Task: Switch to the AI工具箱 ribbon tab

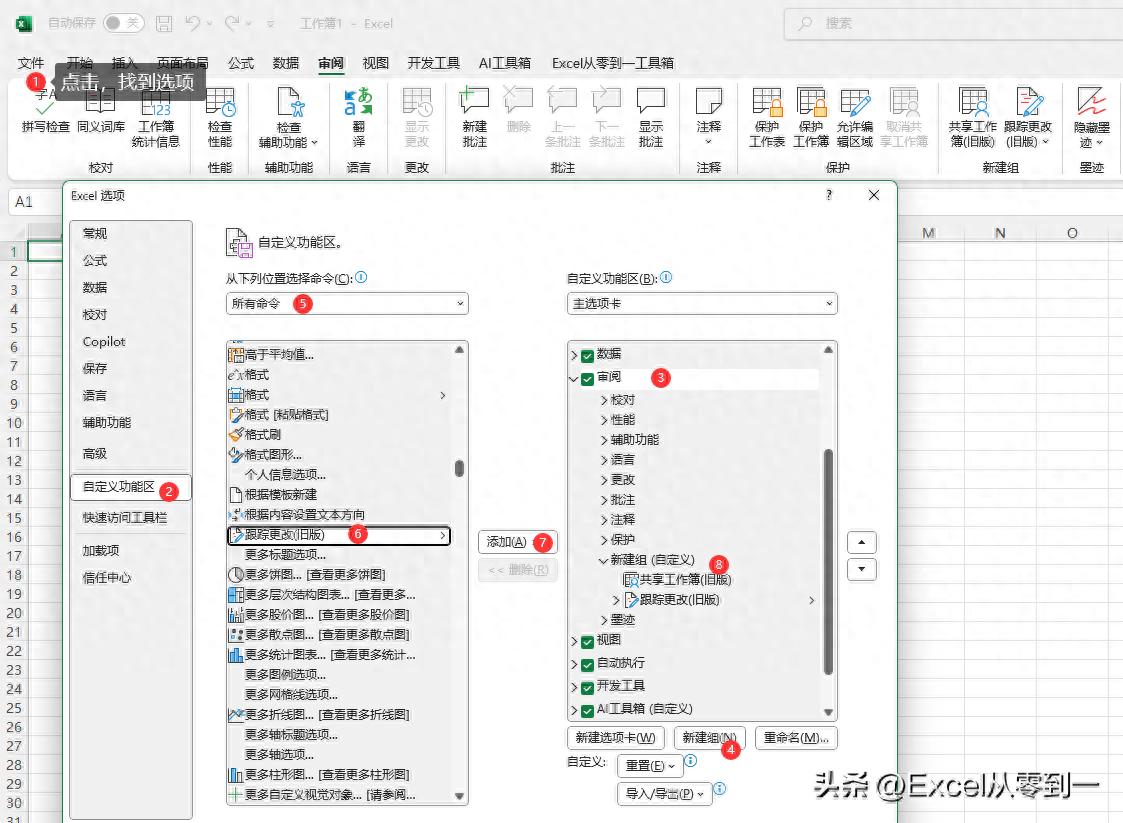Action: [505, 63]
